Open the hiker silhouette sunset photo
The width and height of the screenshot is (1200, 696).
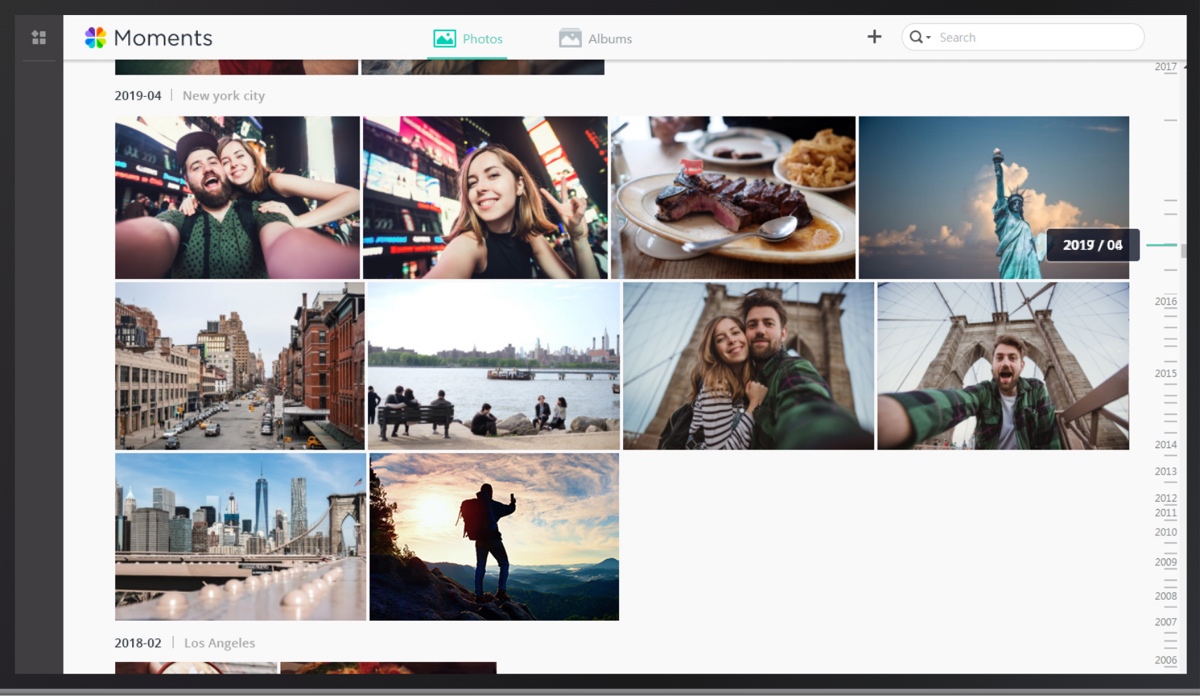click(494, 536)
